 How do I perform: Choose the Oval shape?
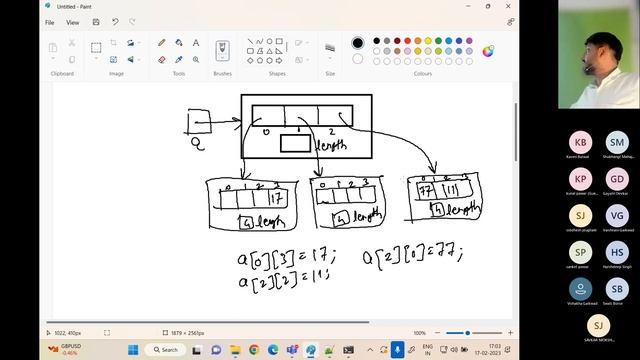coord(269,41)
